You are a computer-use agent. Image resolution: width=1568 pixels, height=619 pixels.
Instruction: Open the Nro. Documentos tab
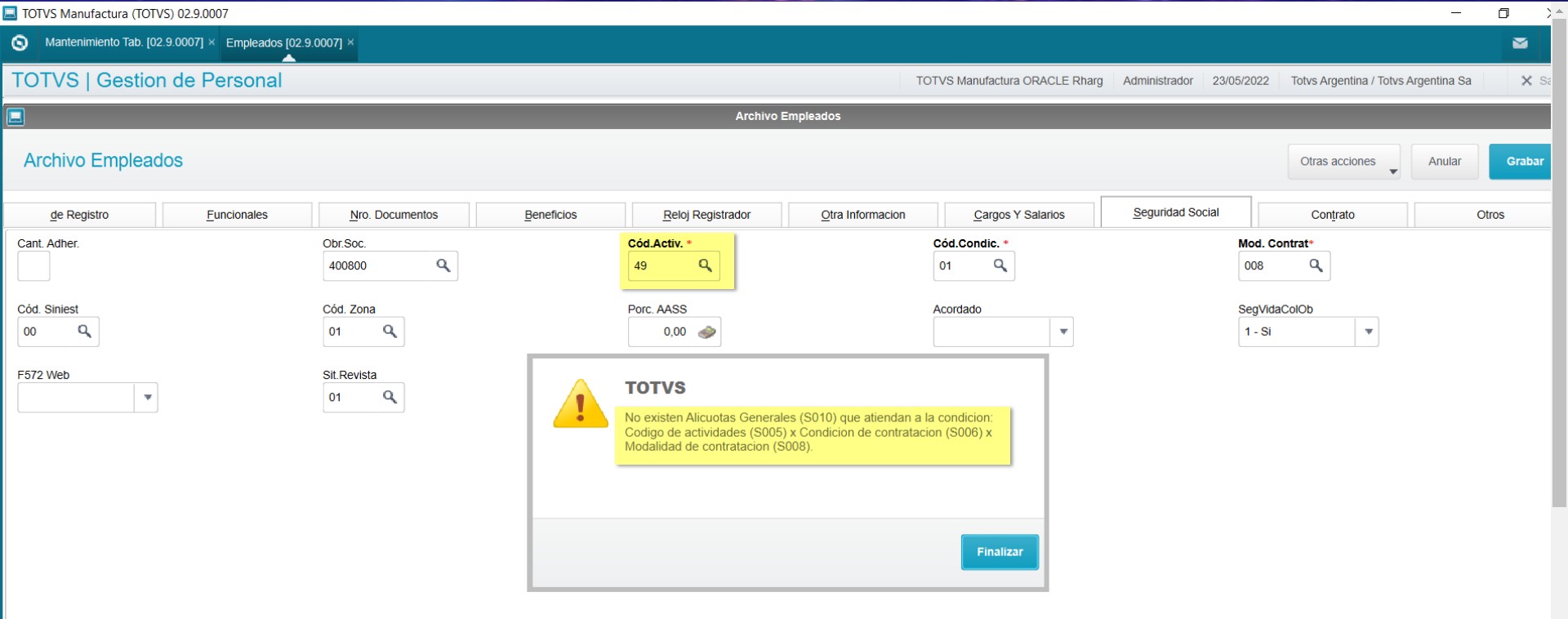coord(394,215)
